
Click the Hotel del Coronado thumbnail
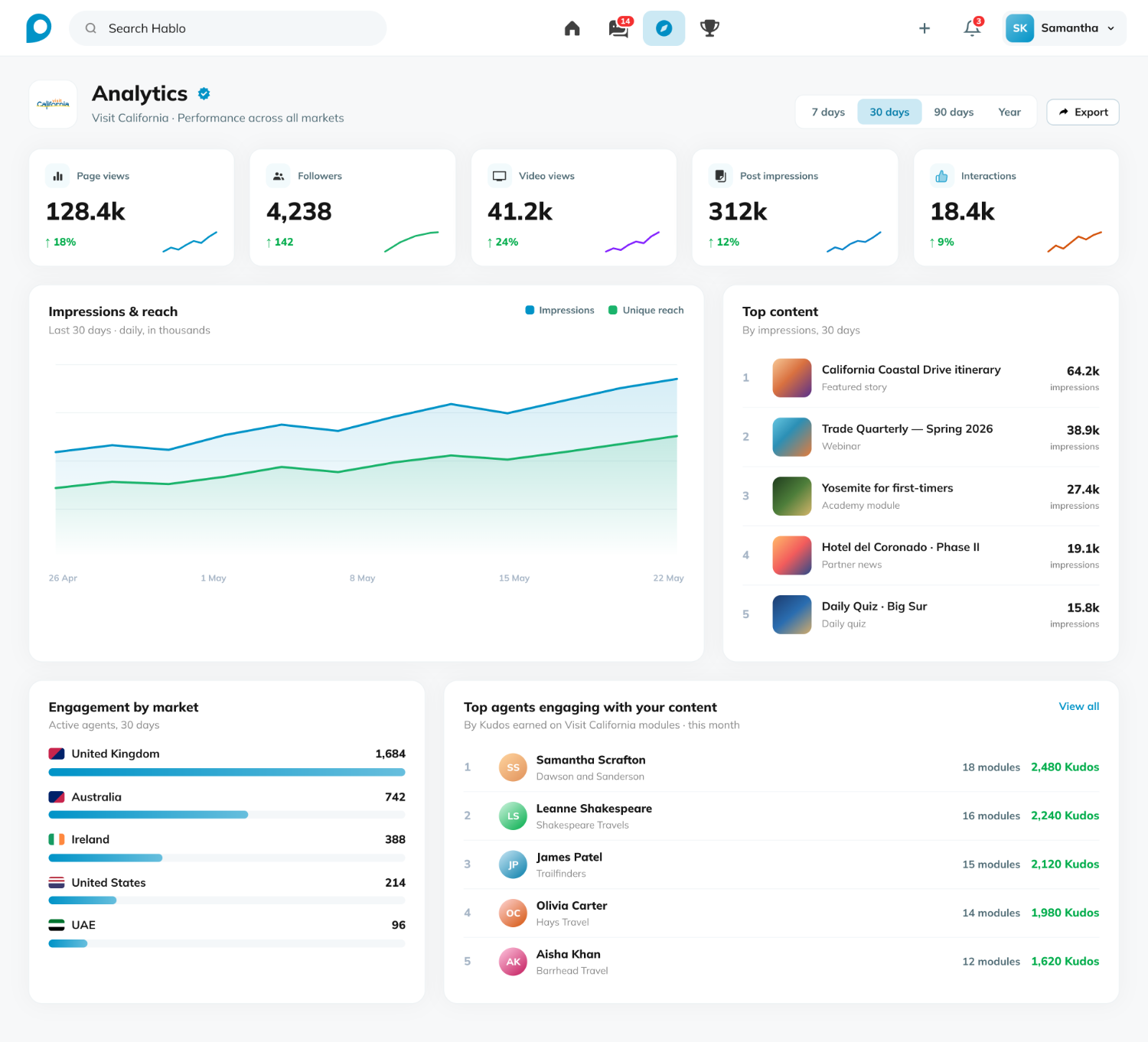click(791, 555)
